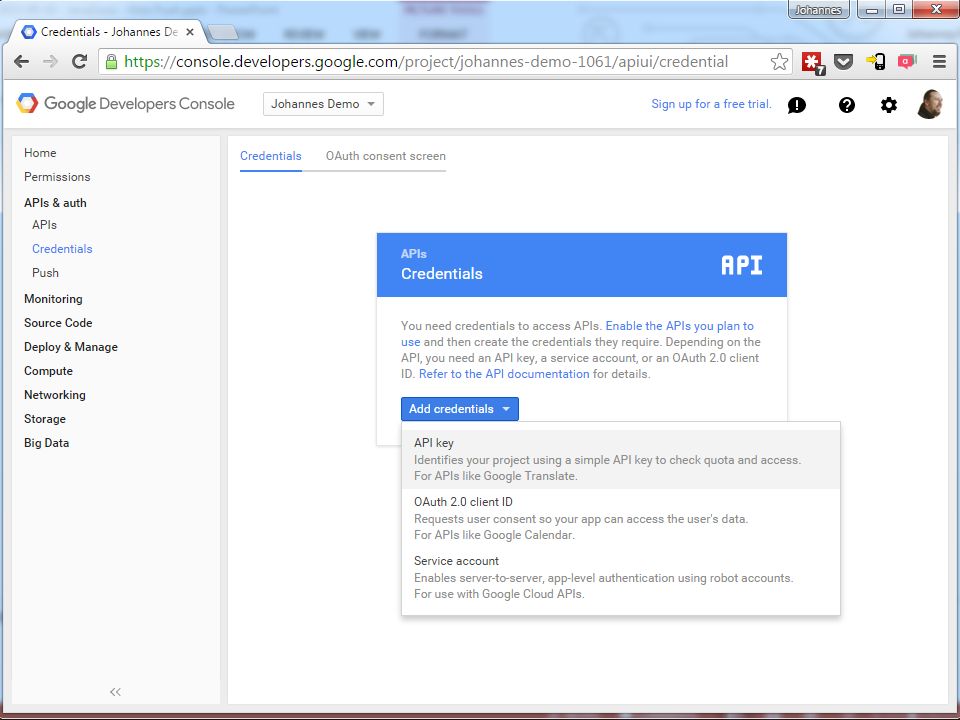The height and width of the screenshot is (720, 960).
Task: Click the phone push extension icon
Action: [x=876, y=61]
